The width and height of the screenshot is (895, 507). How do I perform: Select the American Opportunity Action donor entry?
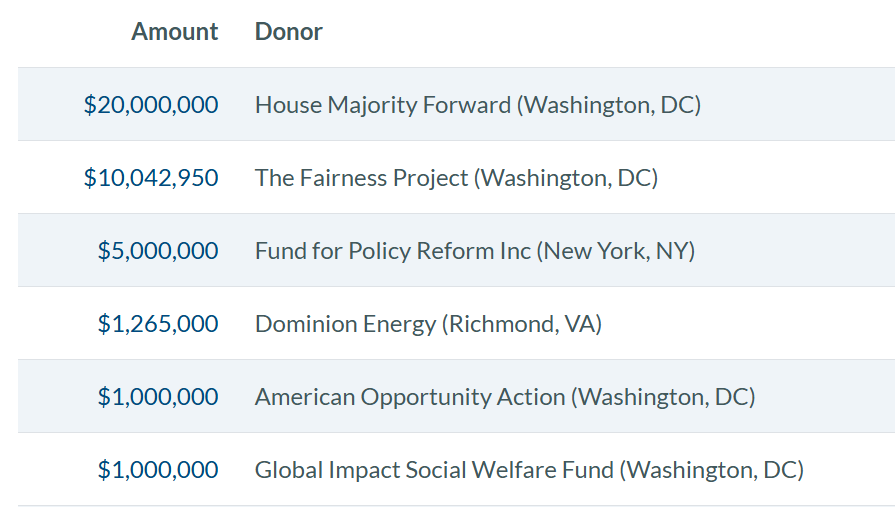pyautogui.click(x=409, y=397)
